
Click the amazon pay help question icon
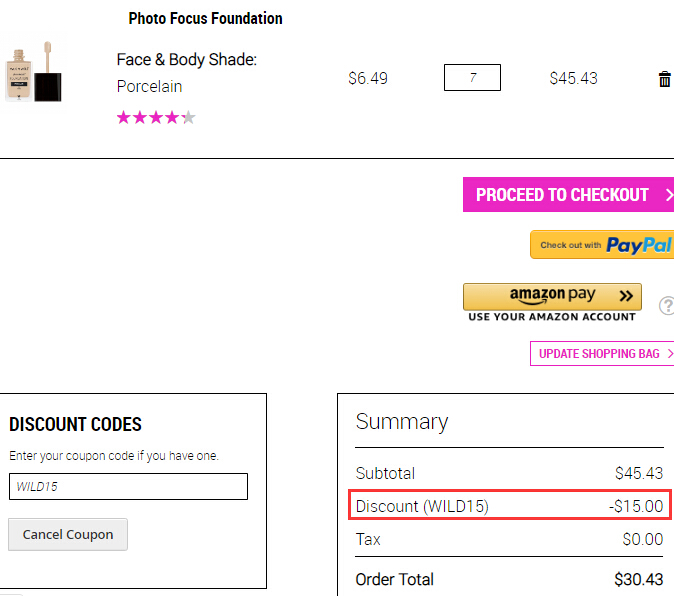(667, 306)
